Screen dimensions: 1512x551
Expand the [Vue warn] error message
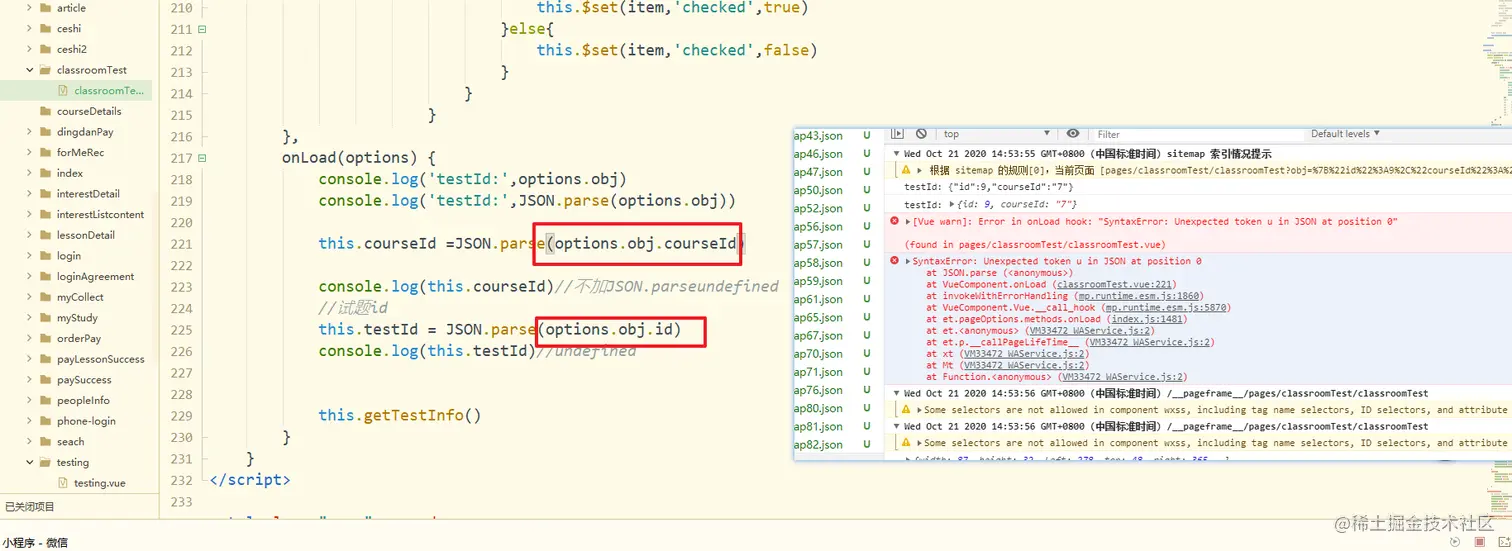coord(907,221)
